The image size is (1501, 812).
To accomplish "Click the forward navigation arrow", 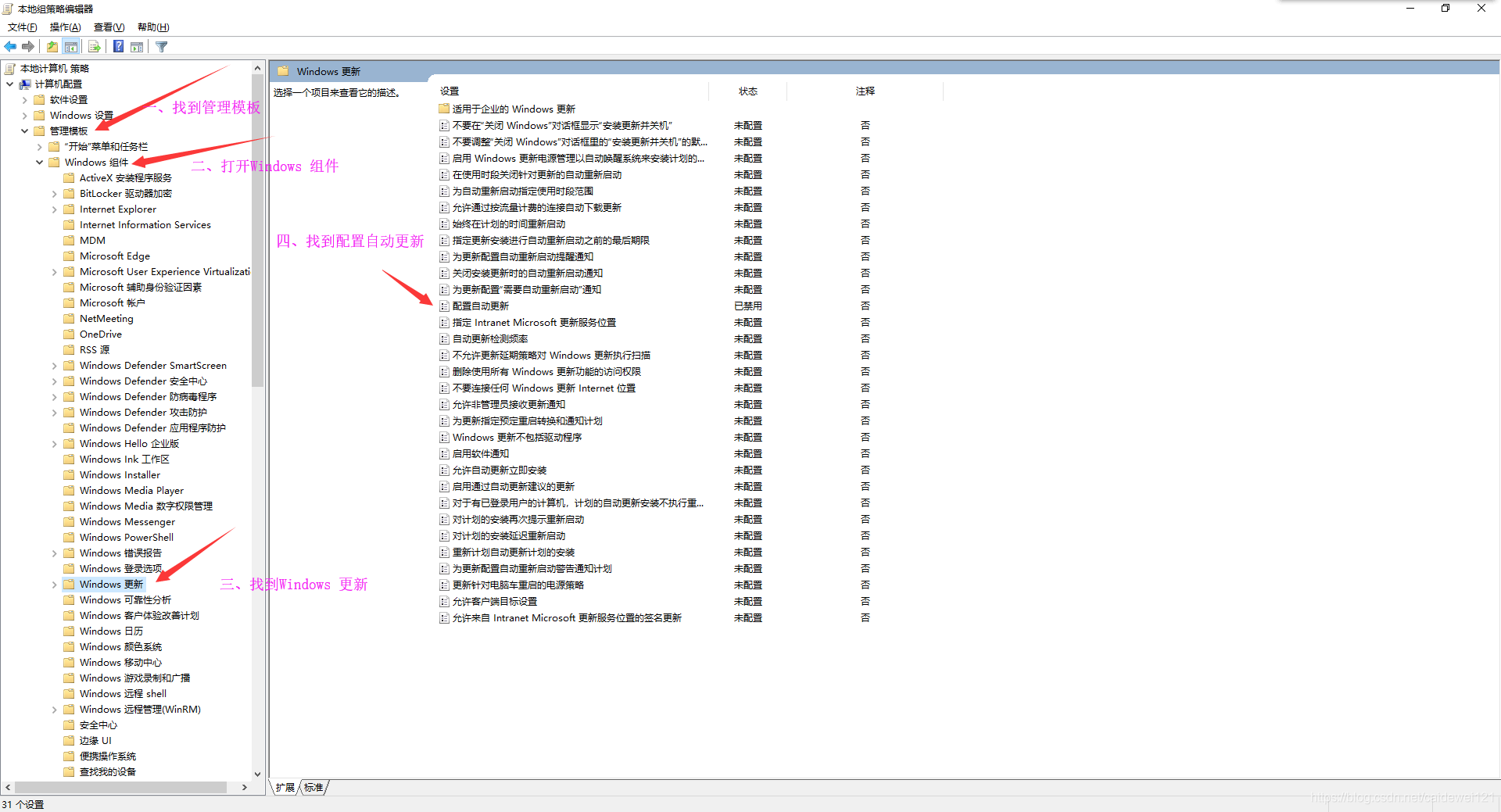I will [28, 46].
